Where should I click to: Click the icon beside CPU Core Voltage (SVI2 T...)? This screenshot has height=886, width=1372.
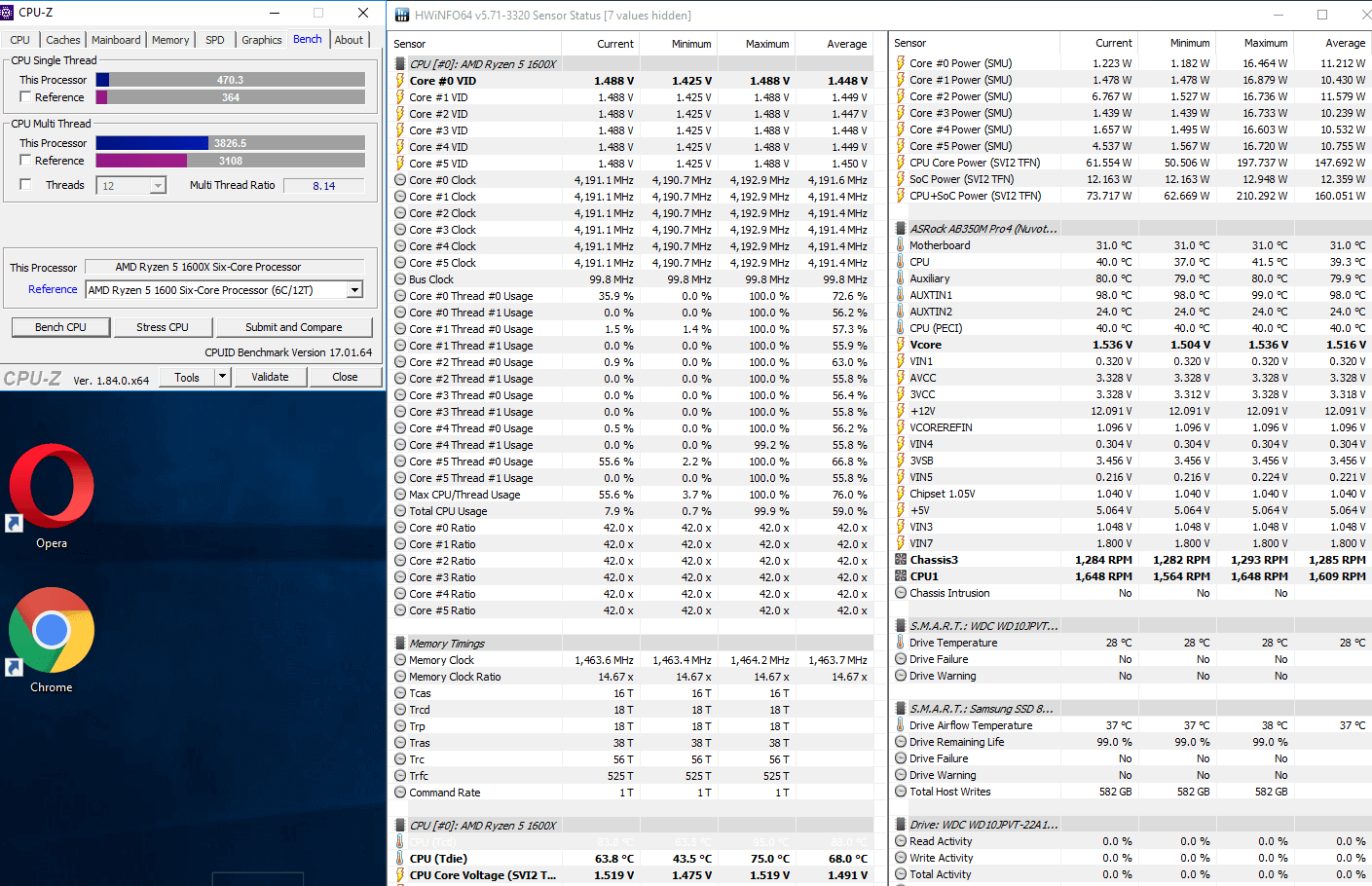click(400, 875)
